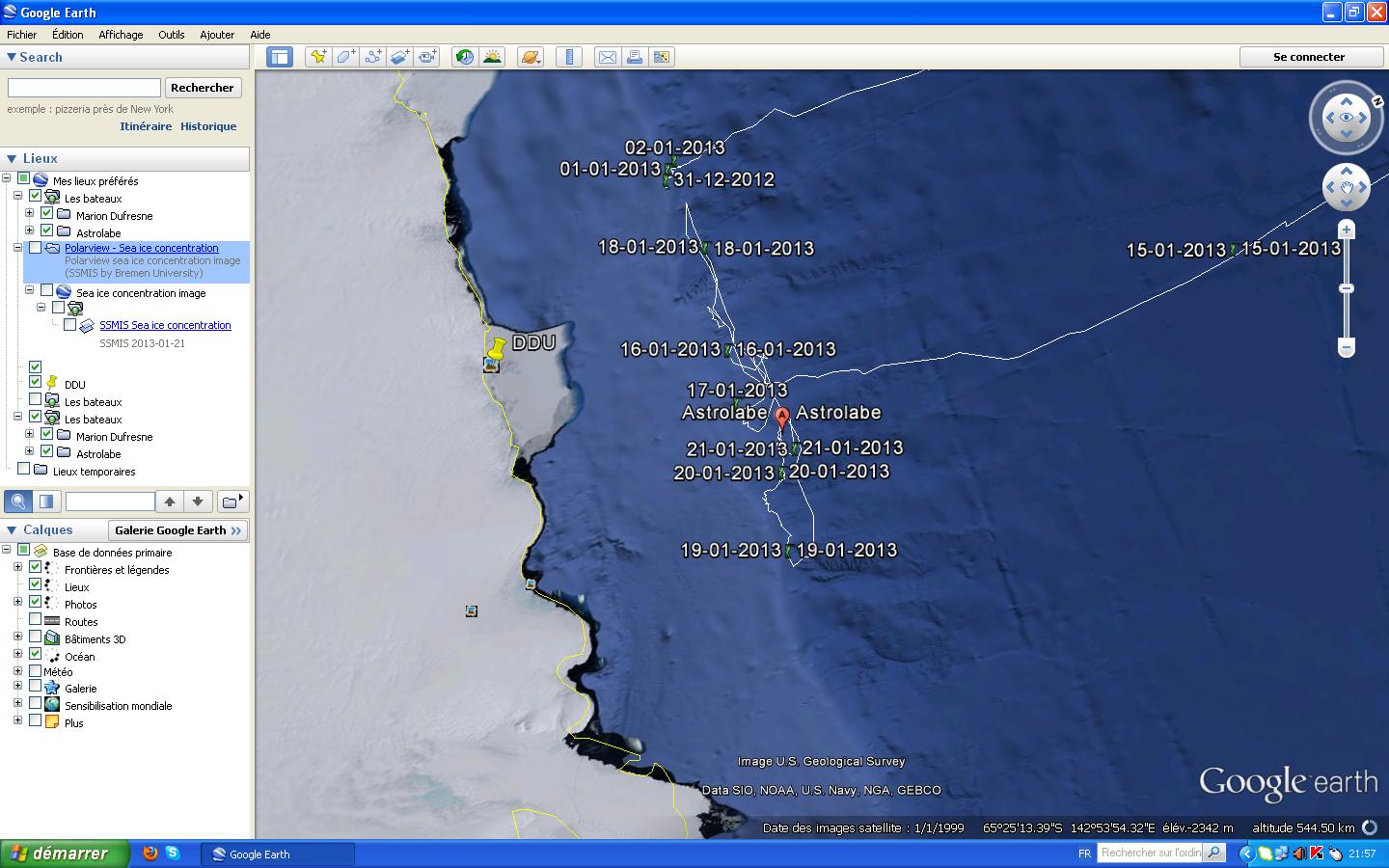Show the ruler measurement tool
Viewport: 1389px width, 868px height.
pyautogui.click(x=569, y=57)
